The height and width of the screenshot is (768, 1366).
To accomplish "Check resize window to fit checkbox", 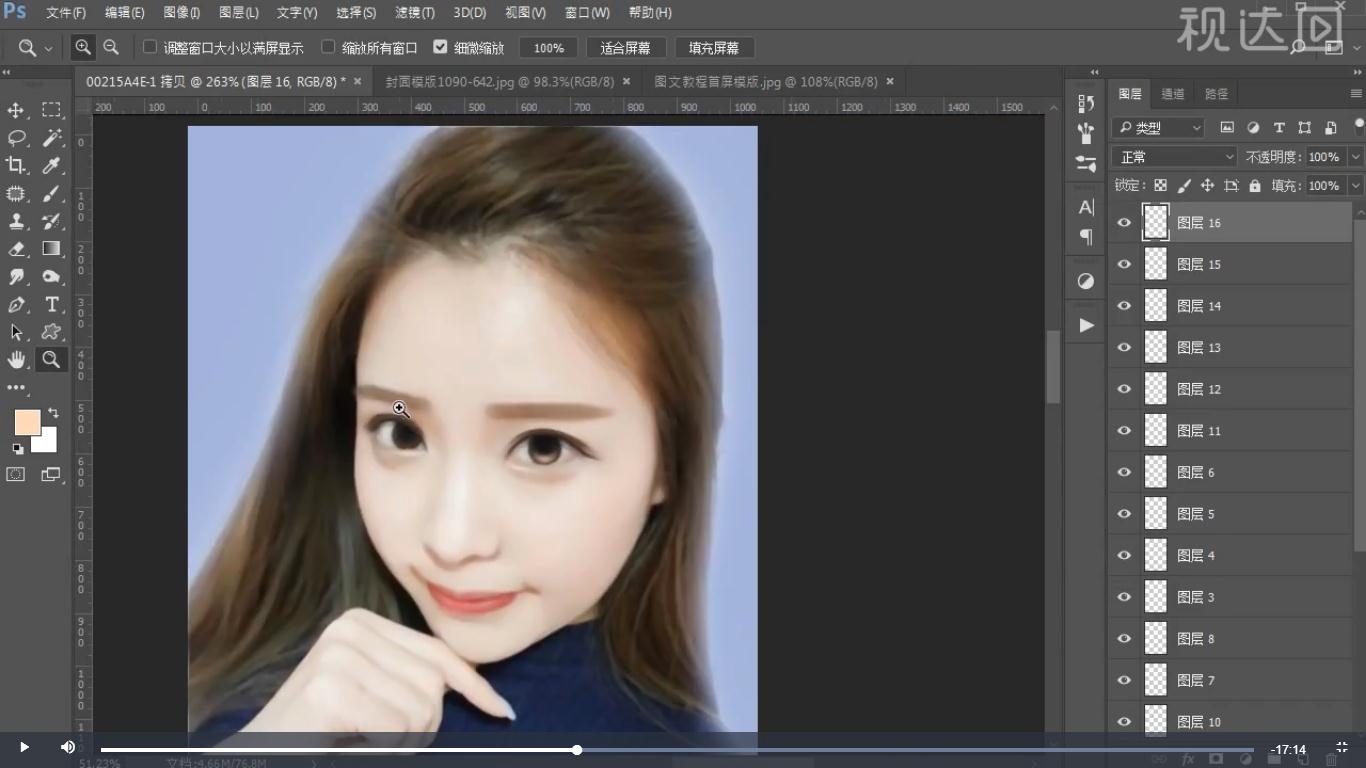I will (x=150, y=47).
